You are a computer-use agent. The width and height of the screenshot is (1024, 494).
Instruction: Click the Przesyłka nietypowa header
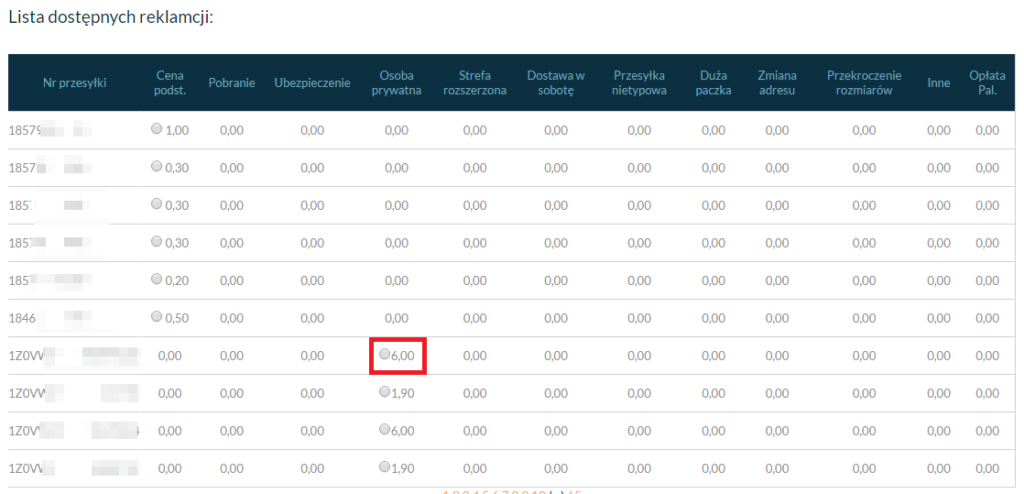pyautogui.click(x=639, y=83)
